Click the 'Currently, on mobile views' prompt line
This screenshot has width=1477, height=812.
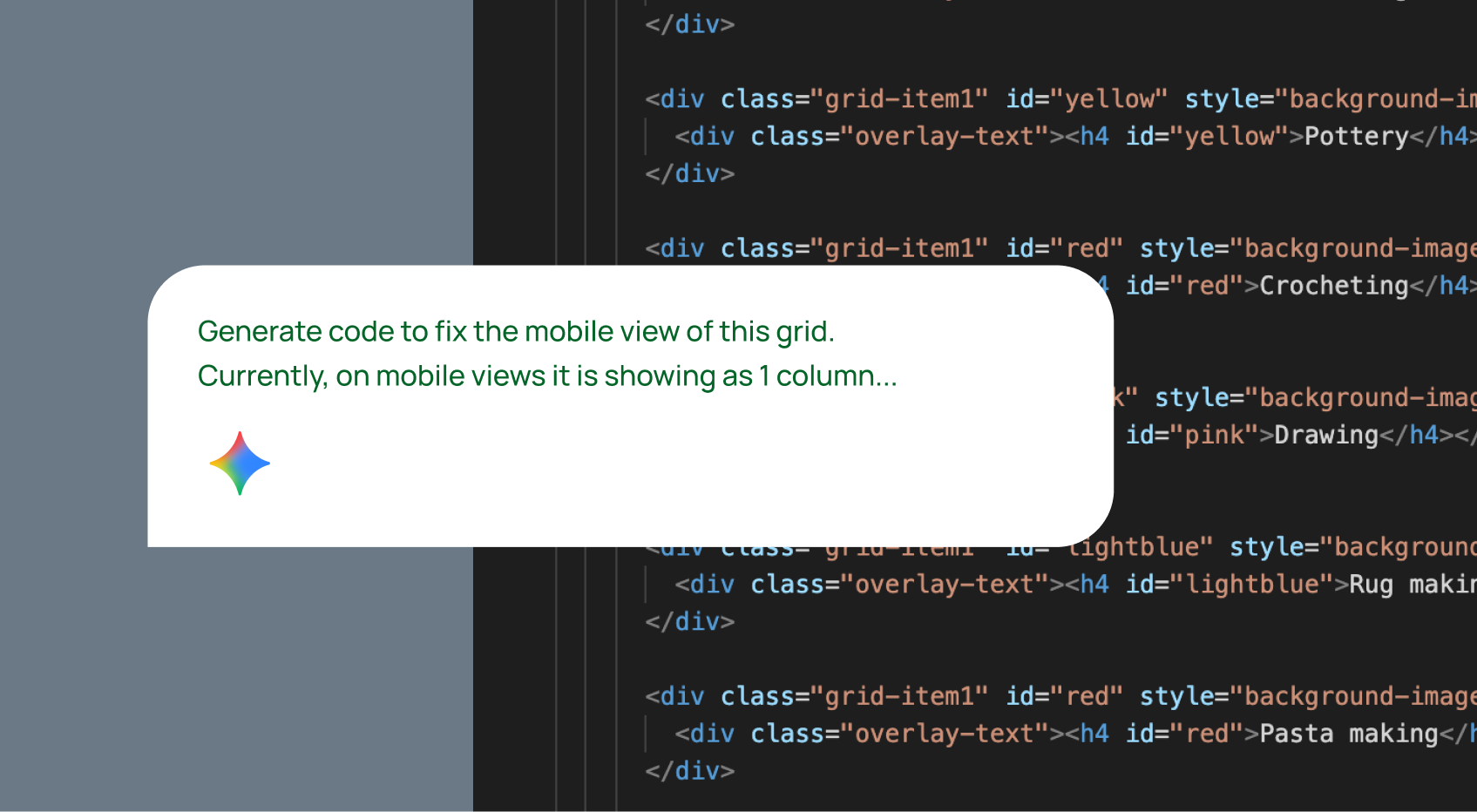[546, 376]
